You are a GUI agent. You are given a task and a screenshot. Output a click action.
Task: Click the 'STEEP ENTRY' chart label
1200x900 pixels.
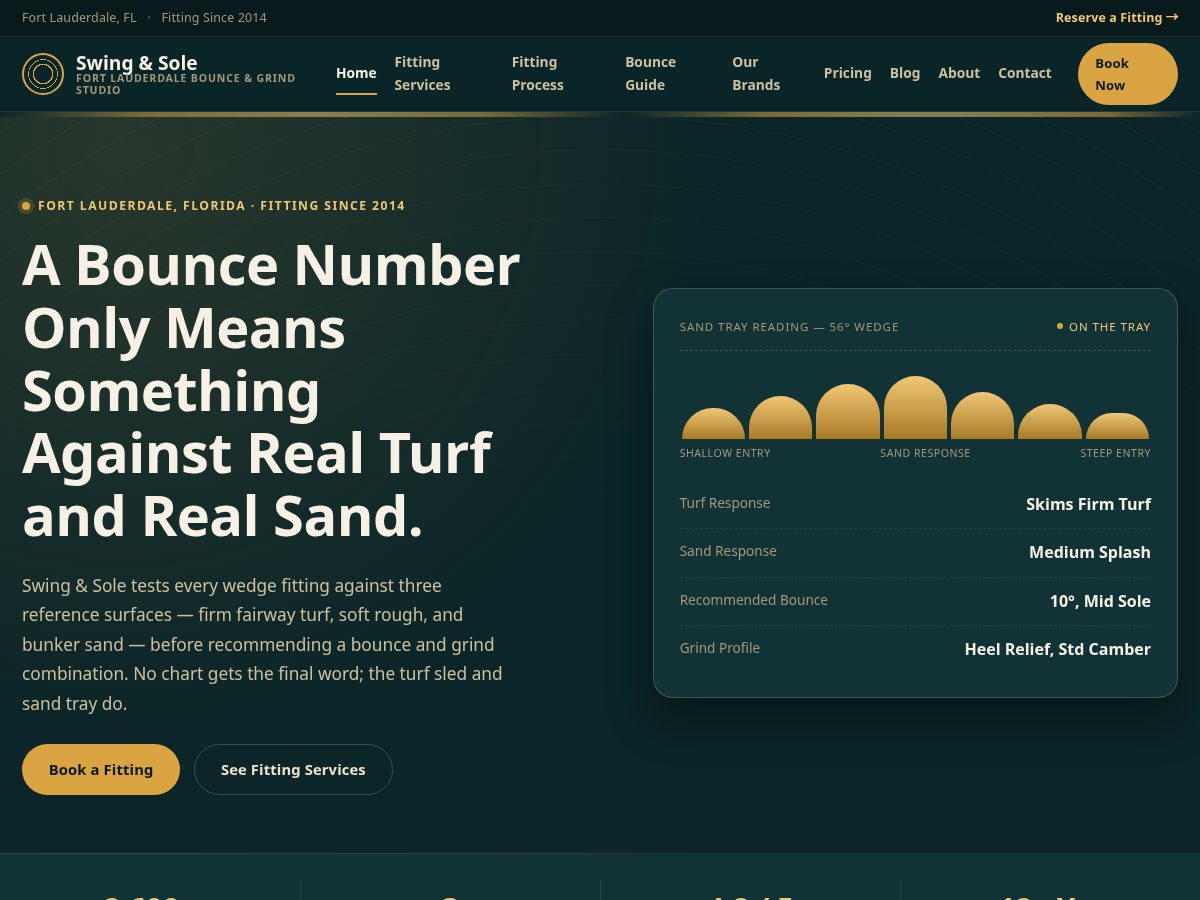(x=1115, y=453)
